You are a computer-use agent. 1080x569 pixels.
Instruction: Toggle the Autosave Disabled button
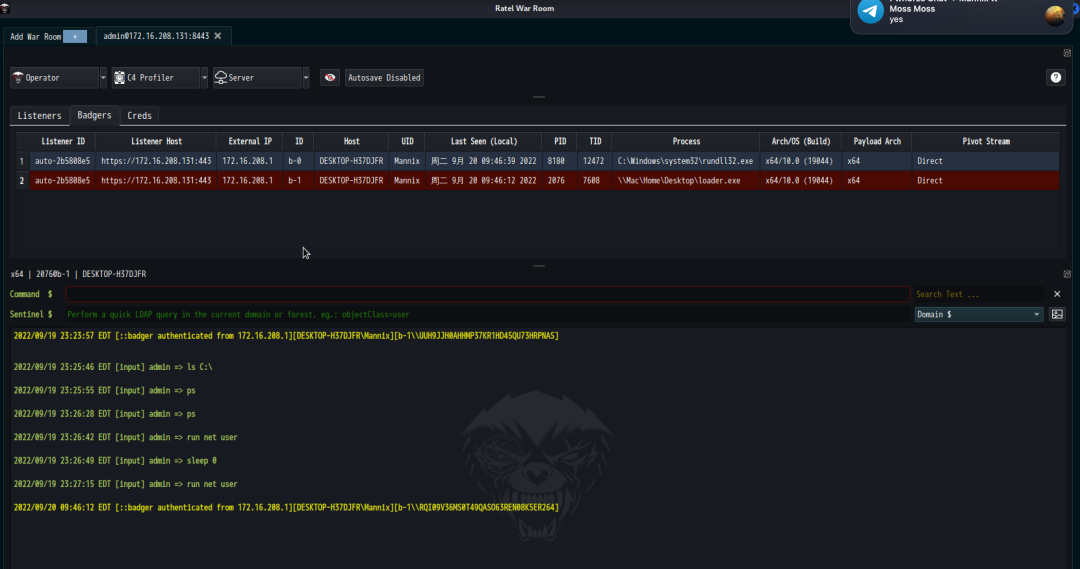(384, 78)
